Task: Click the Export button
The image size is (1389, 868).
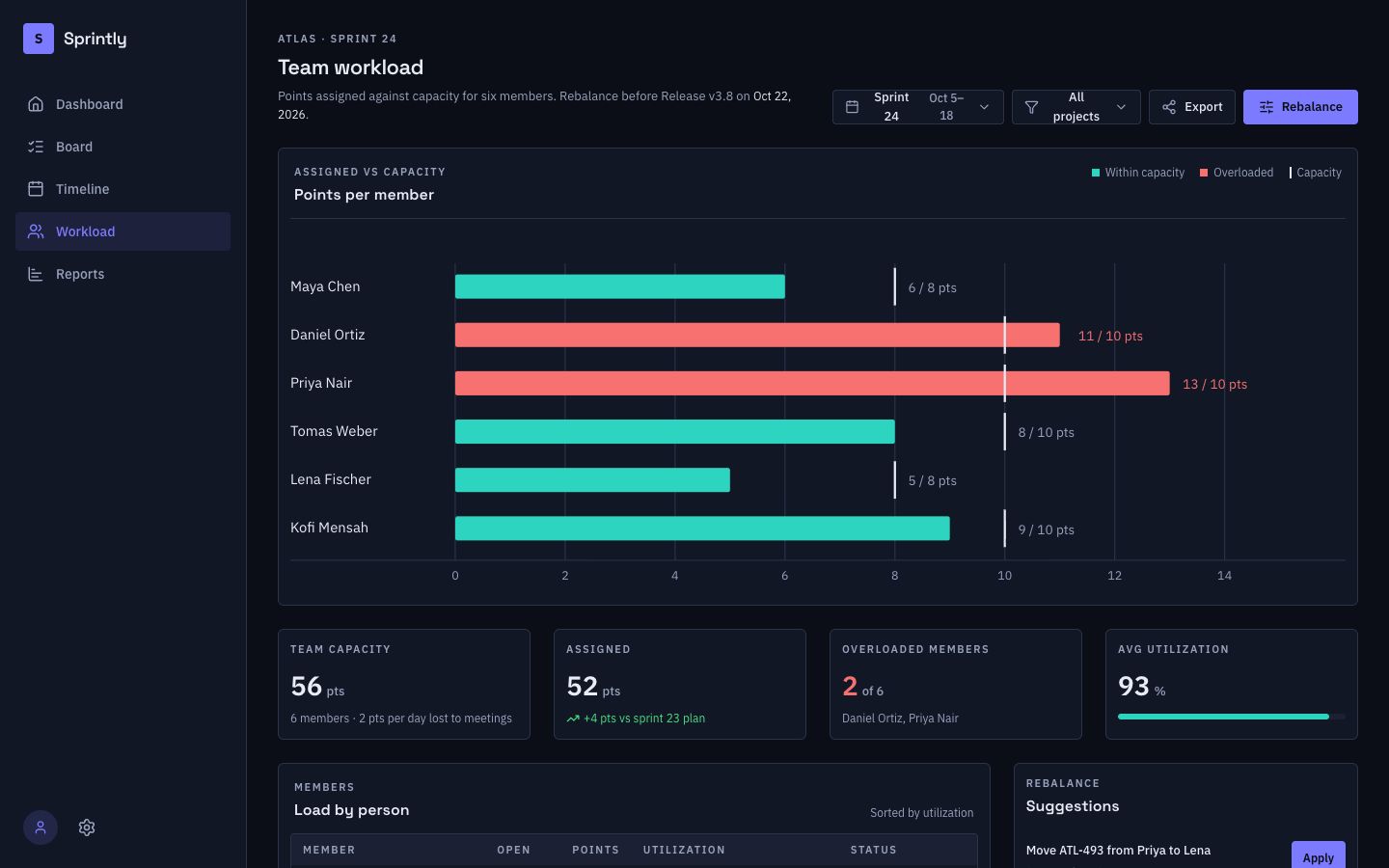Action: 1192,107
